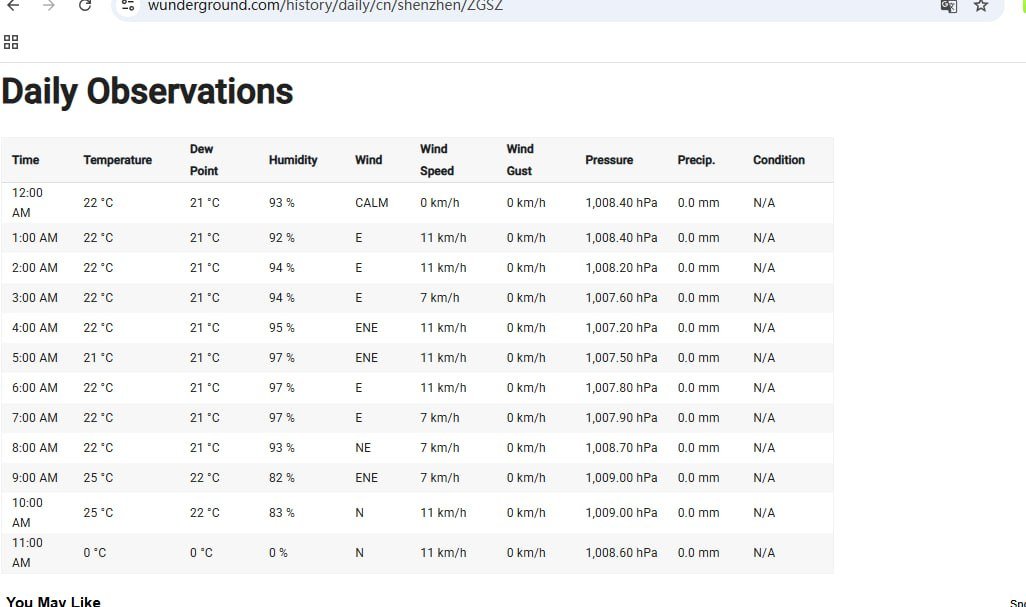Viewport: 1026px width, 607px height.
Task: Click the Daily Observations heading
Action: (x=147, y=92)
